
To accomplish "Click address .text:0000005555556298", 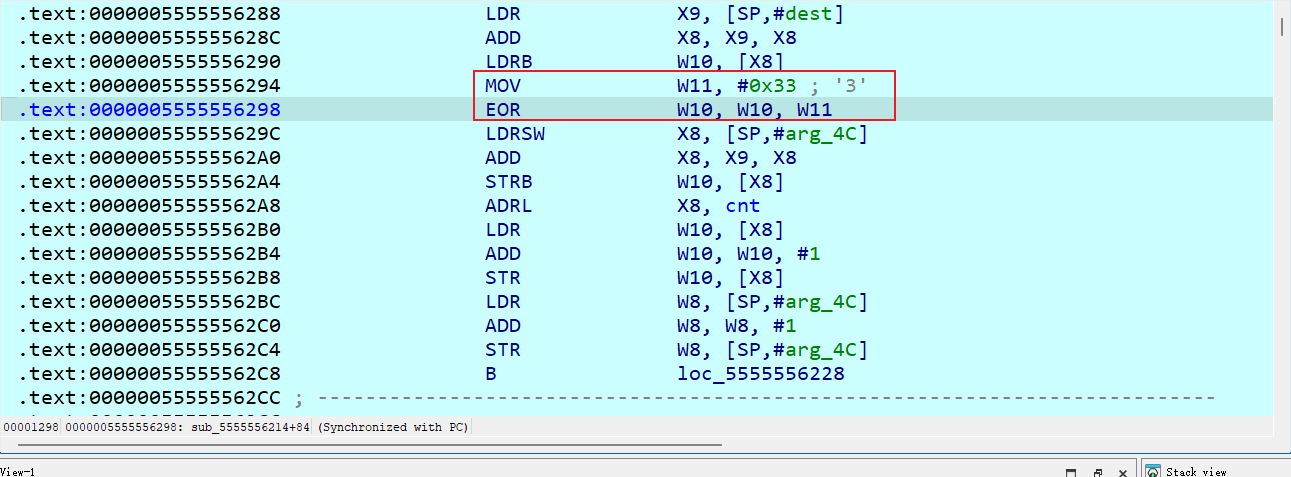I will [x=150, y=110].
